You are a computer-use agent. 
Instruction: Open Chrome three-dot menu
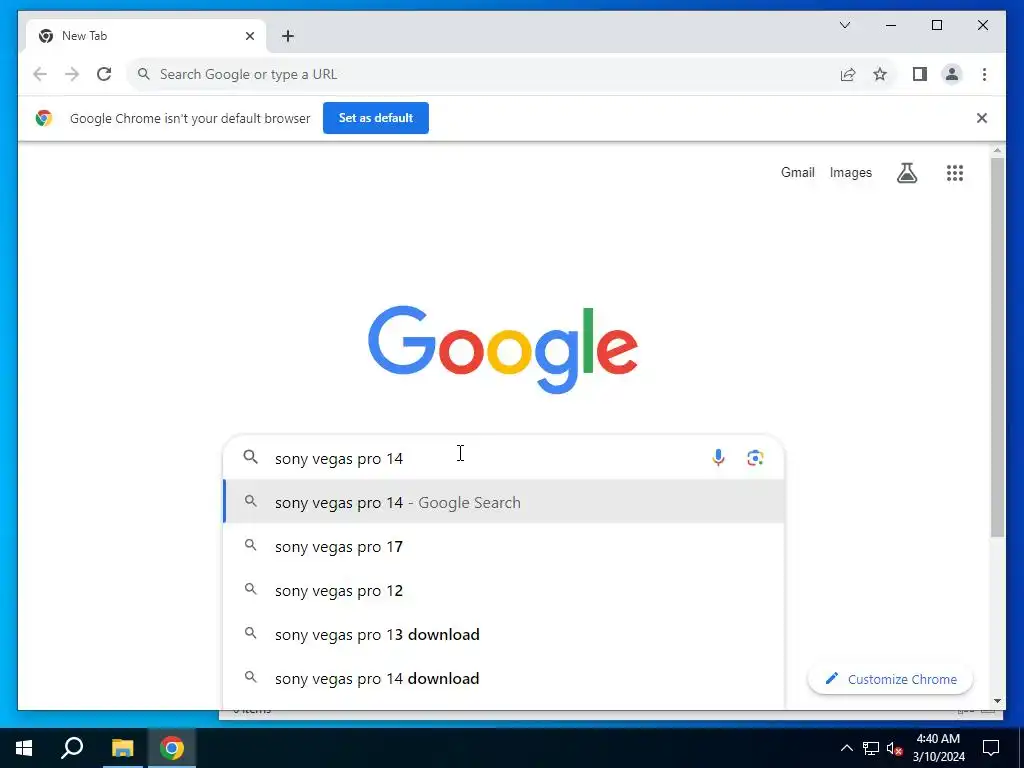coord(984,74)
